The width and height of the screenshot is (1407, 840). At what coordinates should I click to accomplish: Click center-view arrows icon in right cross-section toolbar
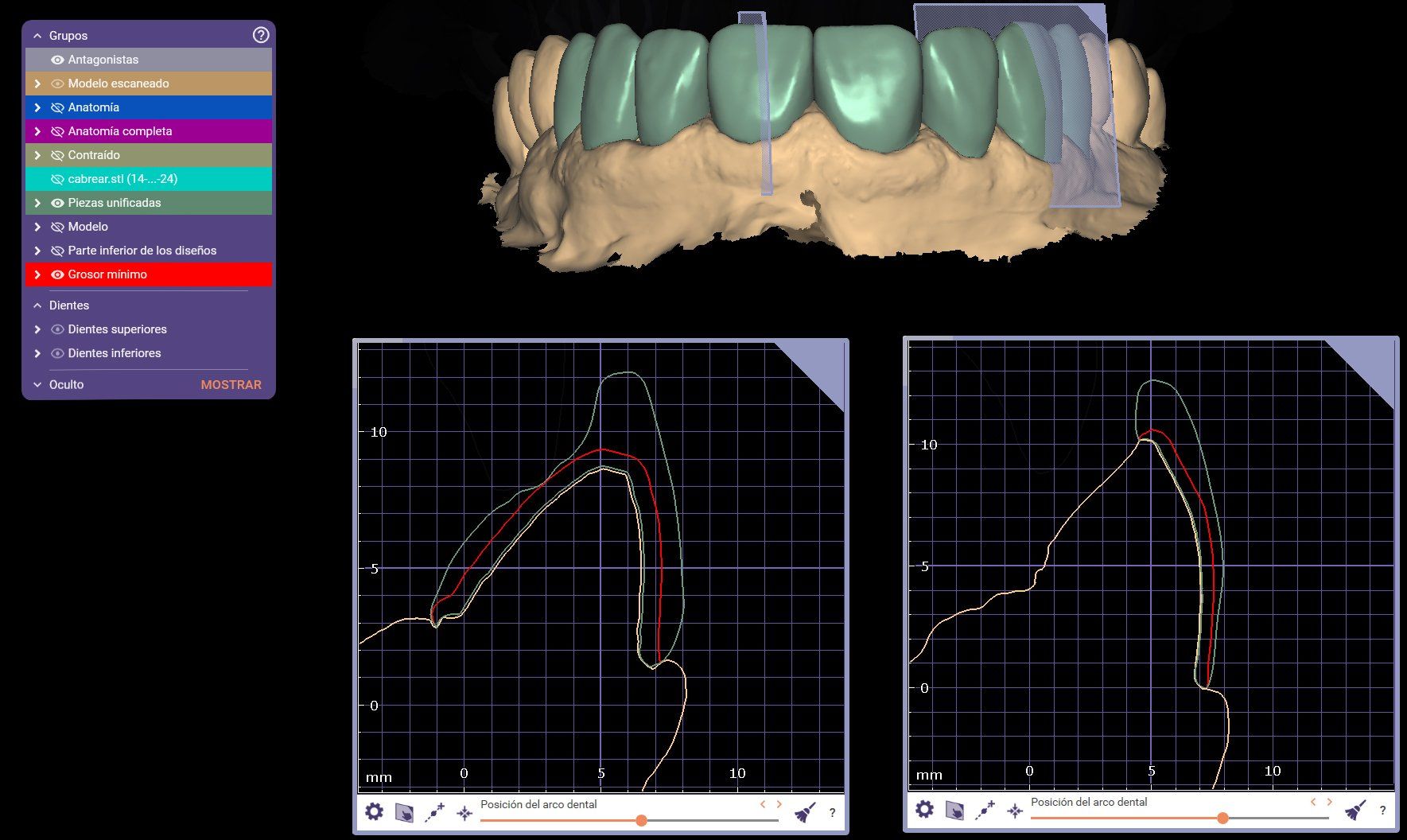tap(1015, 811)
